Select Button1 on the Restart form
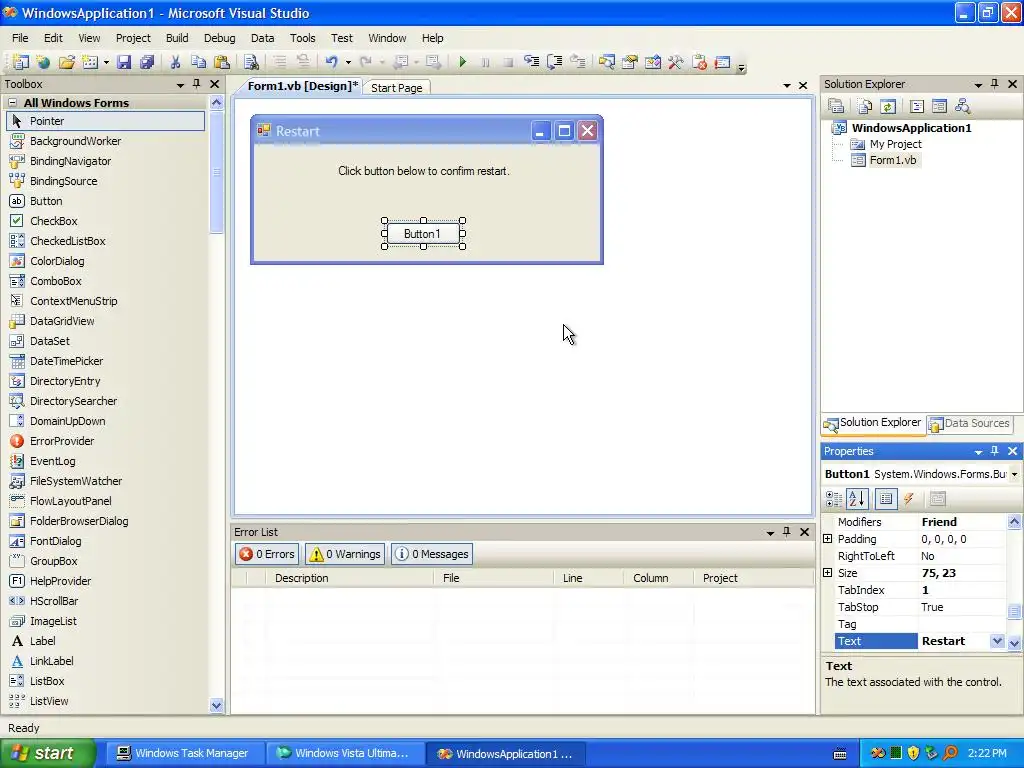The width and height of the screenshot is (1024, 768). tap(423, 234)
